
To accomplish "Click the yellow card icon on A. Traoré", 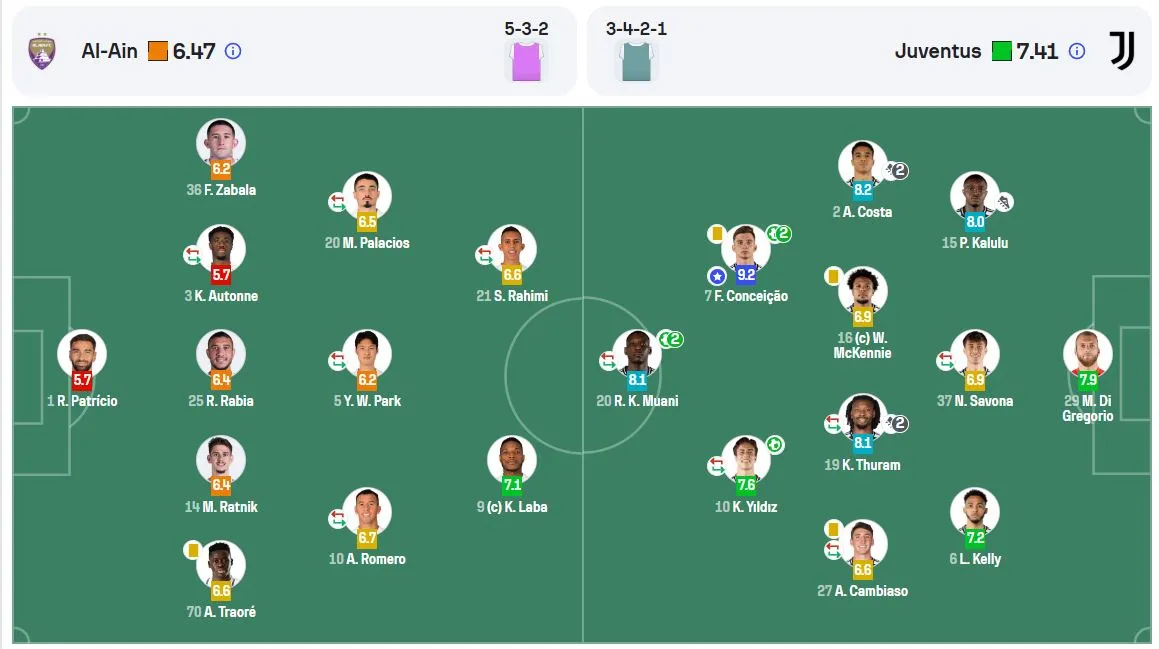I will 193,550.
